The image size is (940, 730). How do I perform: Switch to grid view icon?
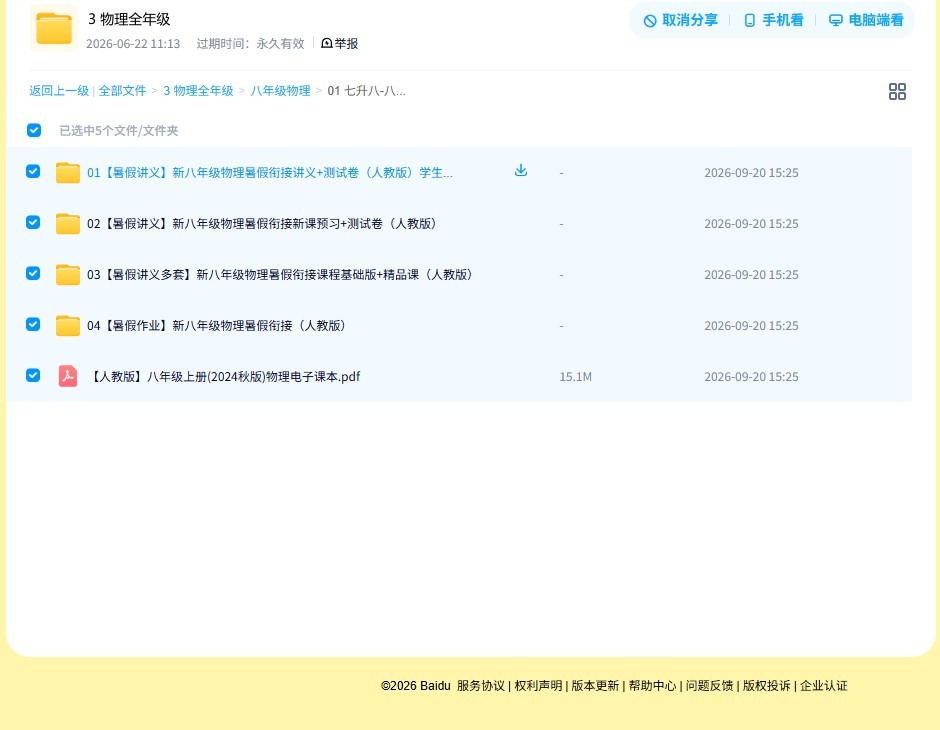point(897,91)
